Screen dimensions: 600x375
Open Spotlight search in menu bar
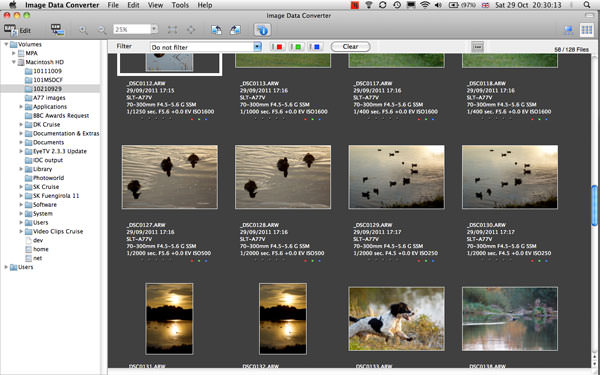point(587,5)
